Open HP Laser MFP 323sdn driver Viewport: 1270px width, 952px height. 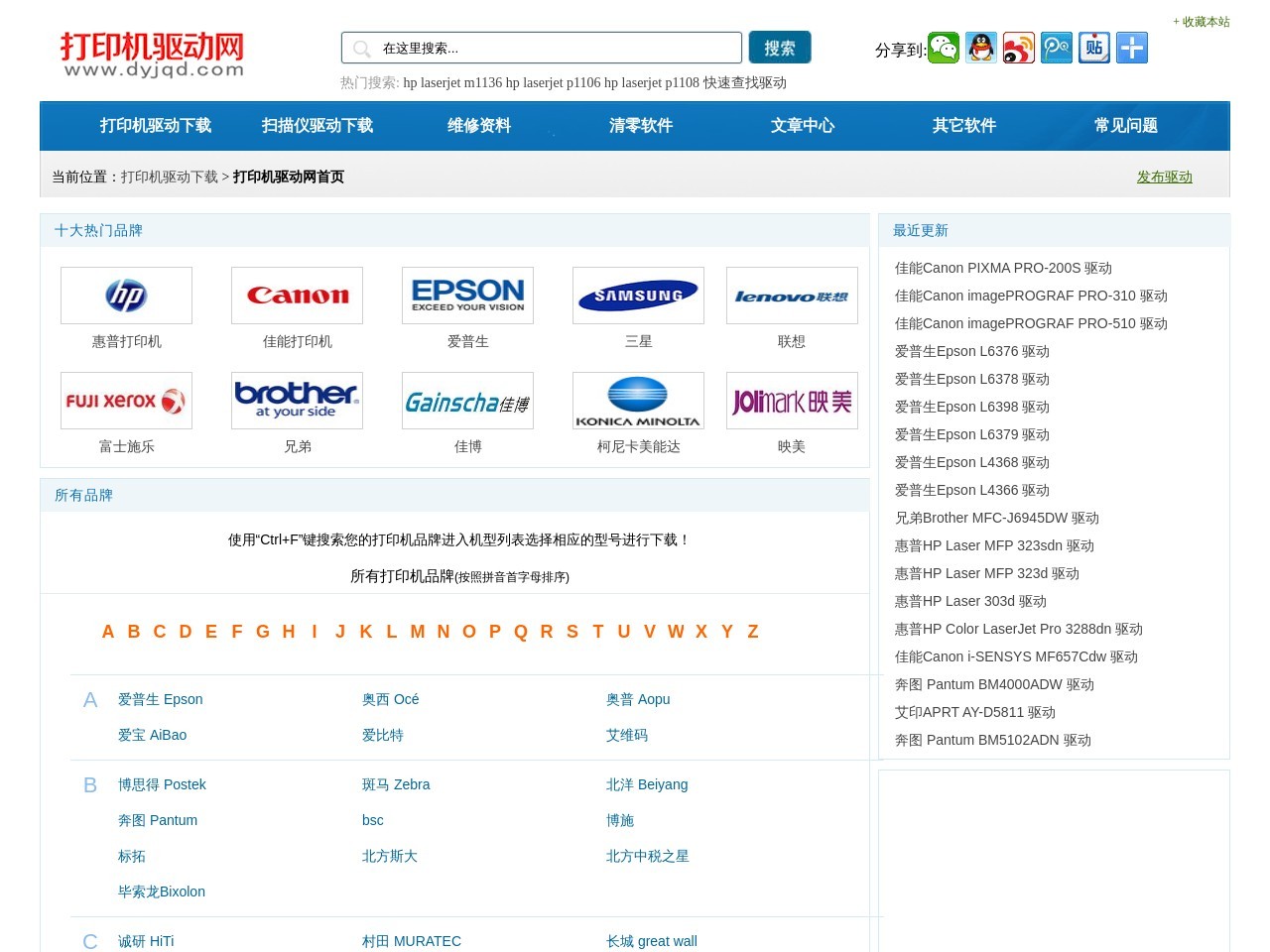994,545
